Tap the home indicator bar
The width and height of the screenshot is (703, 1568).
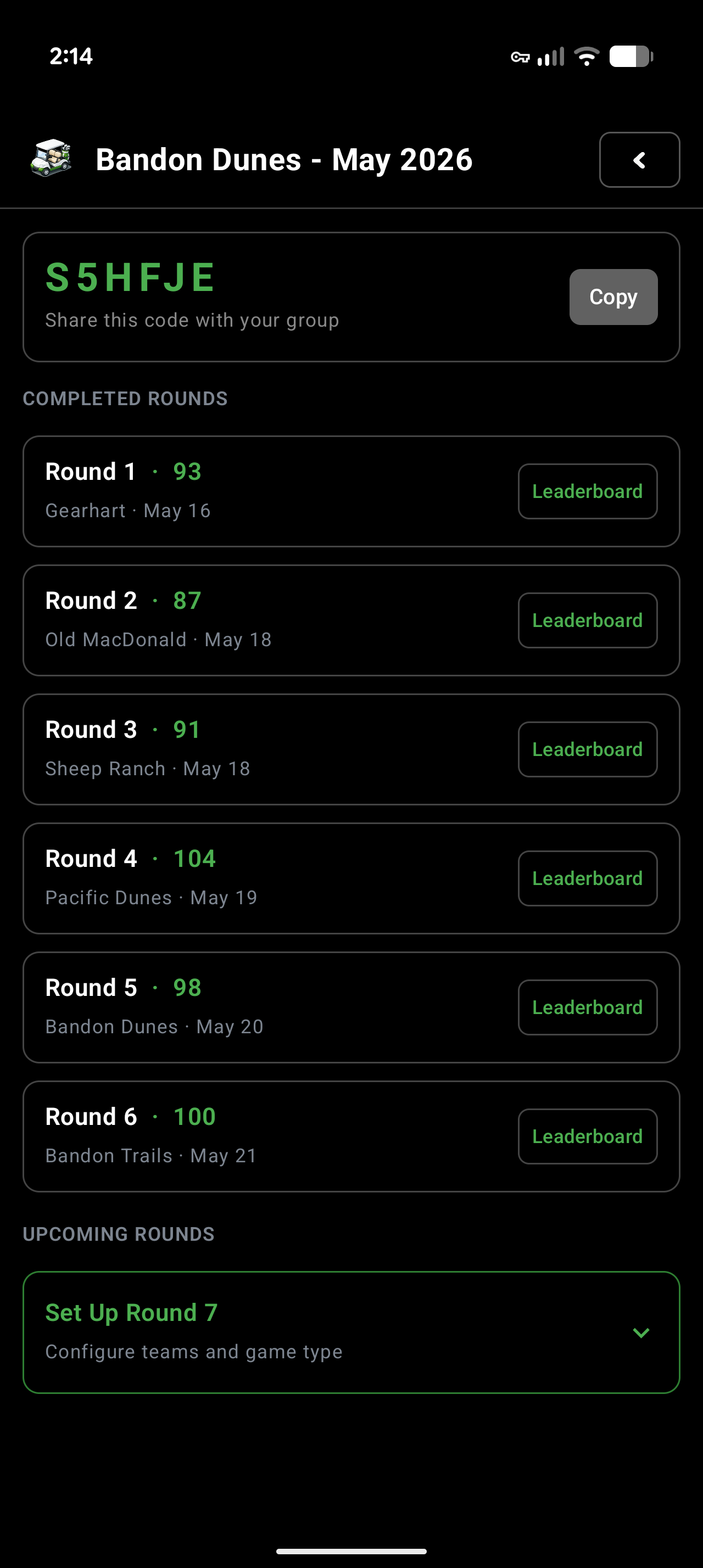(x=351, y=1552)
